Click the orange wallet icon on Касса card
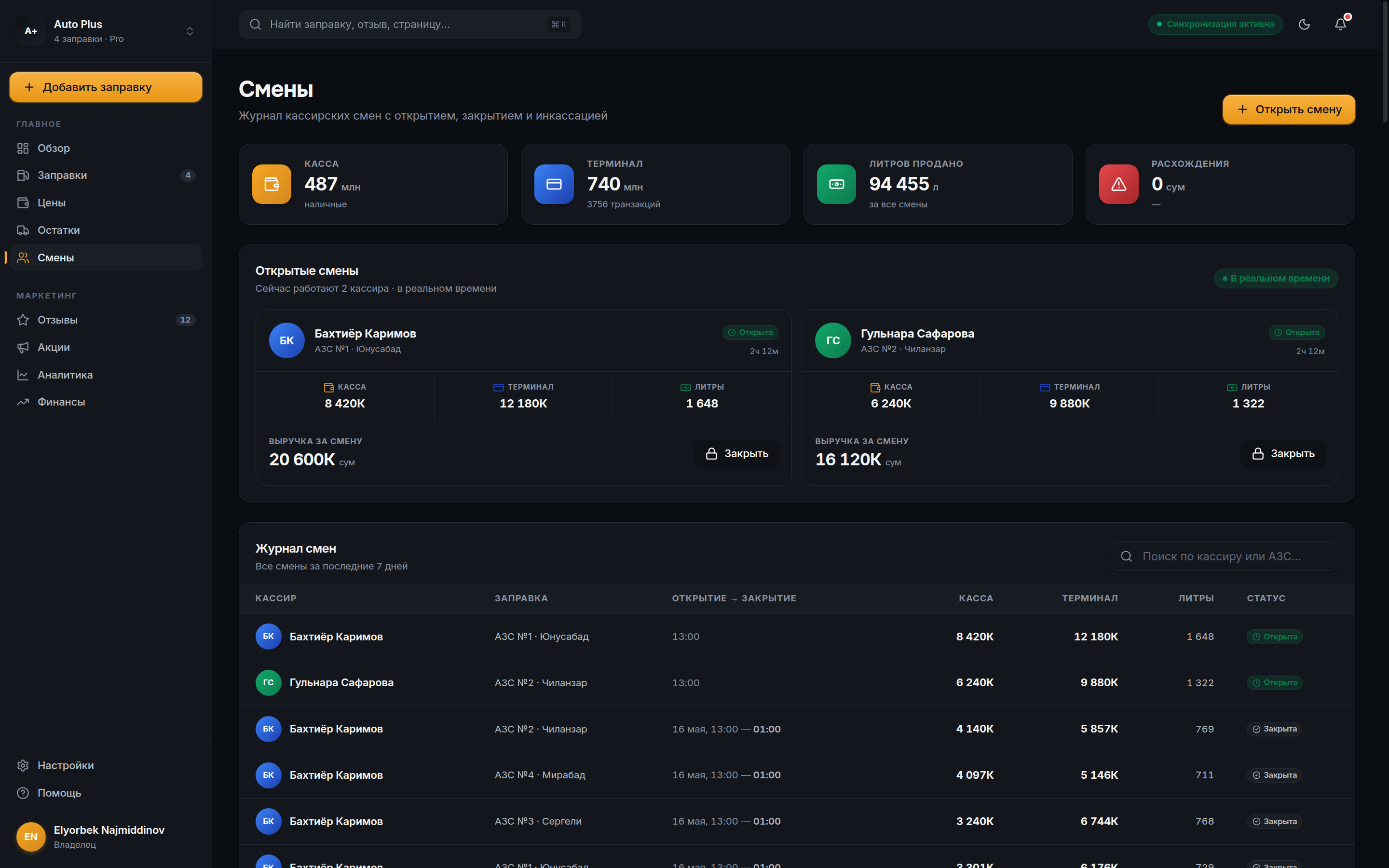 click(272, 184)
